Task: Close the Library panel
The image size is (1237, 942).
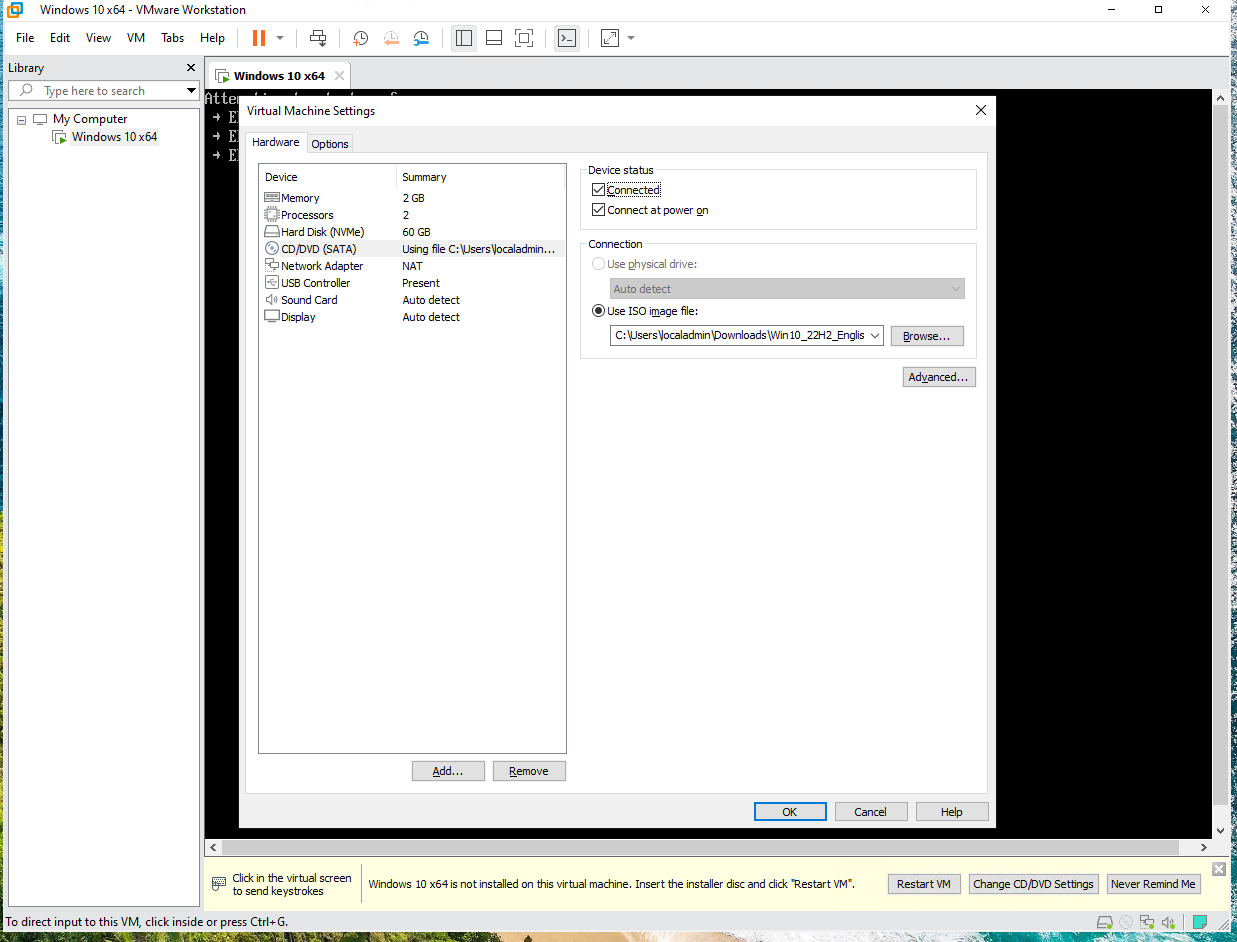Action: [x=191, y=68]
